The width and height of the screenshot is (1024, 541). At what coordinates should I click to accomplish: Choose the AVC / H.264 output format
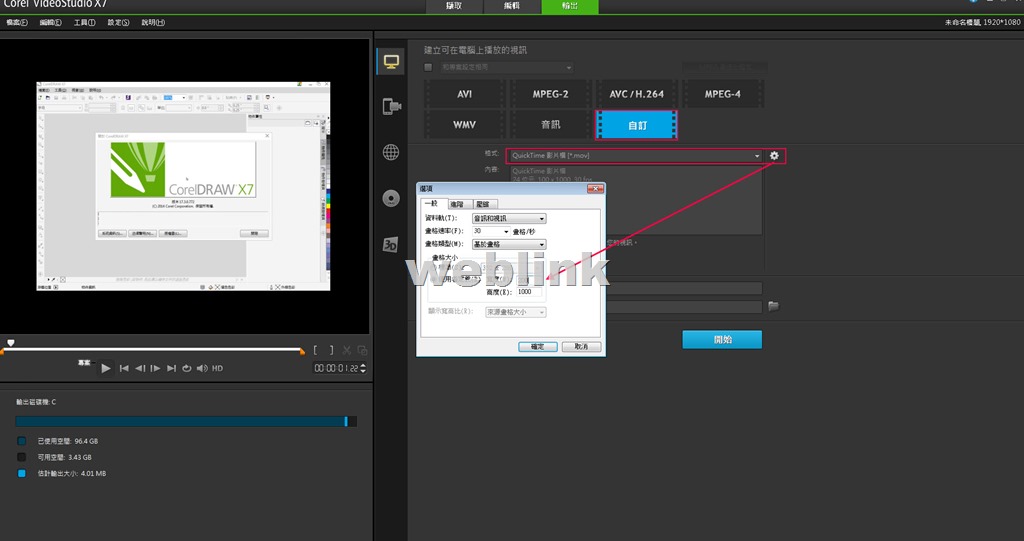click(637, 94)
